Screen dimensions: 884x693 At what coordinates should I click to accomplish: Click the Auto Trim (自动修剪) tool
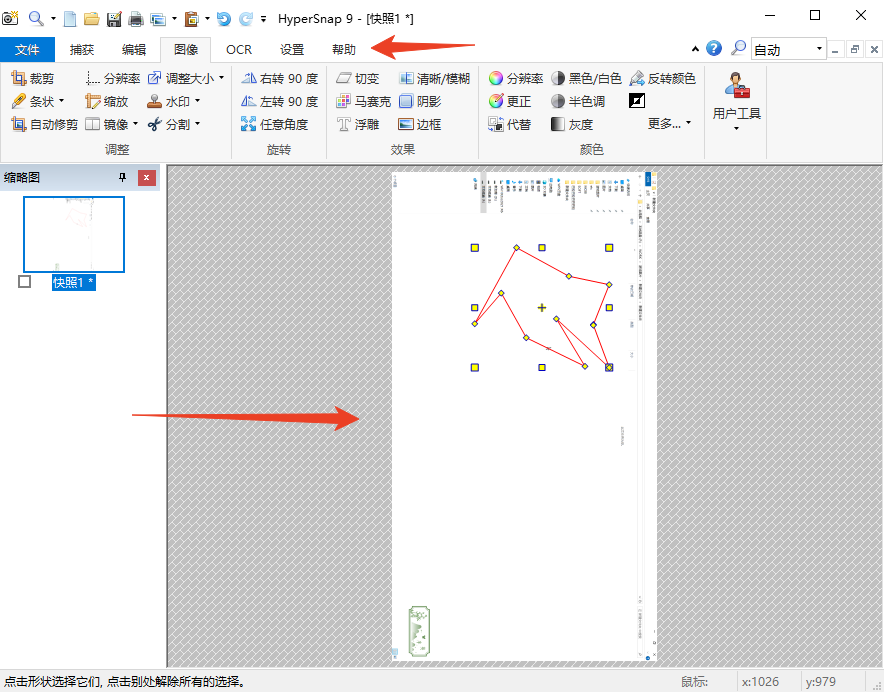coord(44,125)
